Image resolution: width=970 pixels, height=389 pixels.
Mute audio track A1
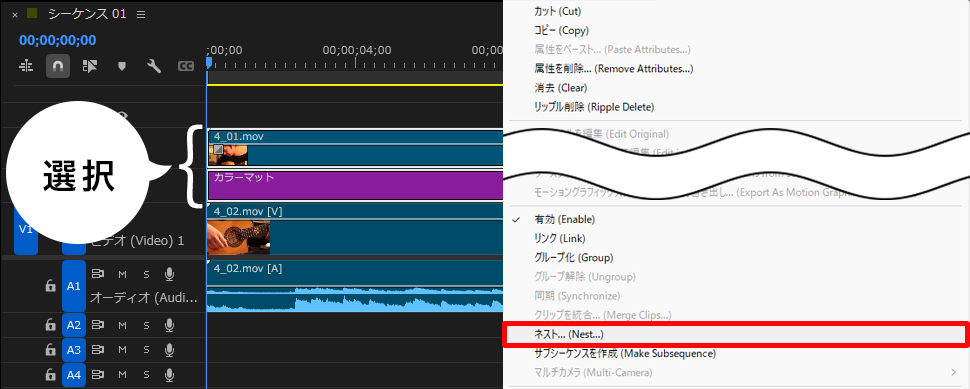coord(122,274)
